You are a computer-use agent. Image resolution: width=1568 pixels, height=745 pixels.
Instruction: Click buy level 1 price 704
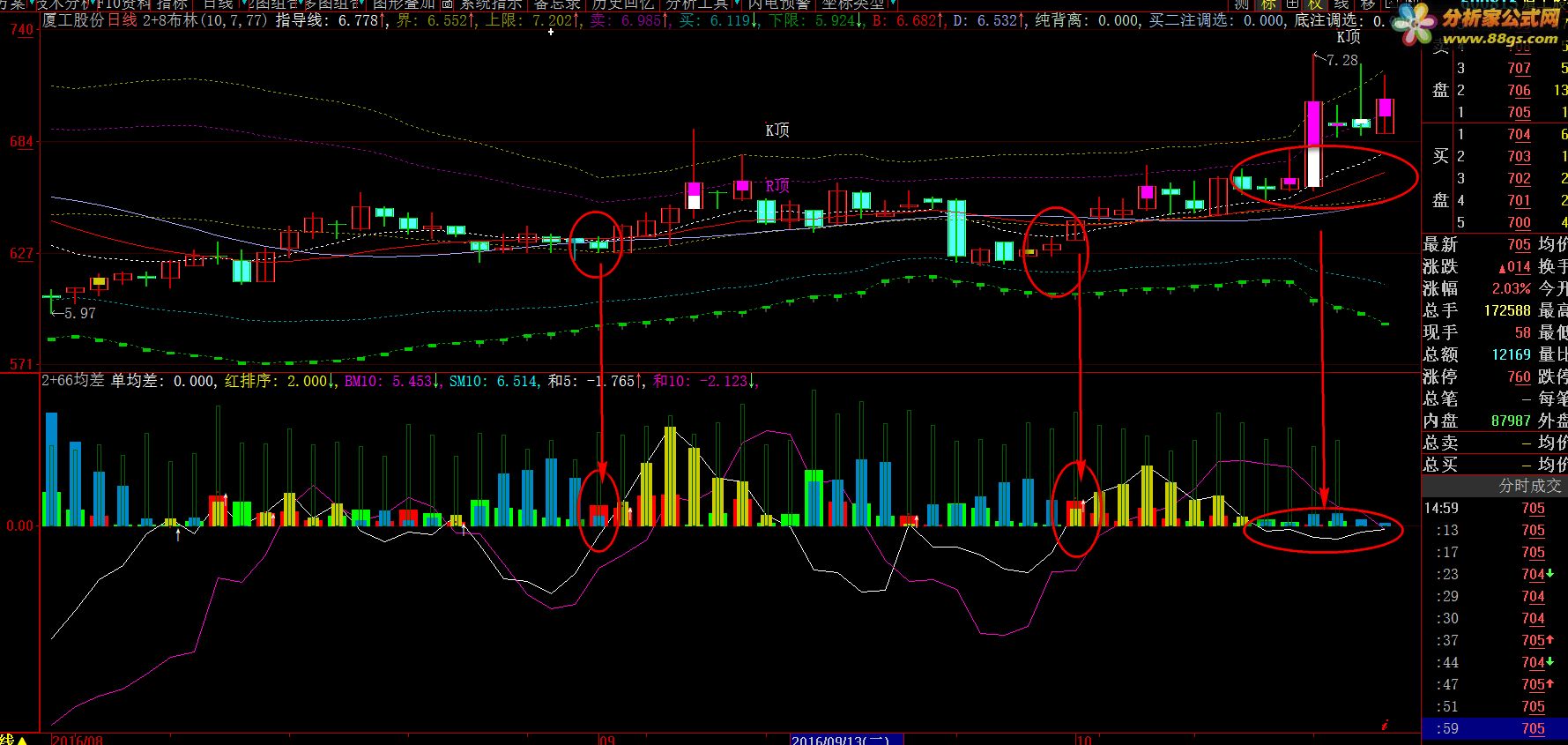(x=1519, y=134)
